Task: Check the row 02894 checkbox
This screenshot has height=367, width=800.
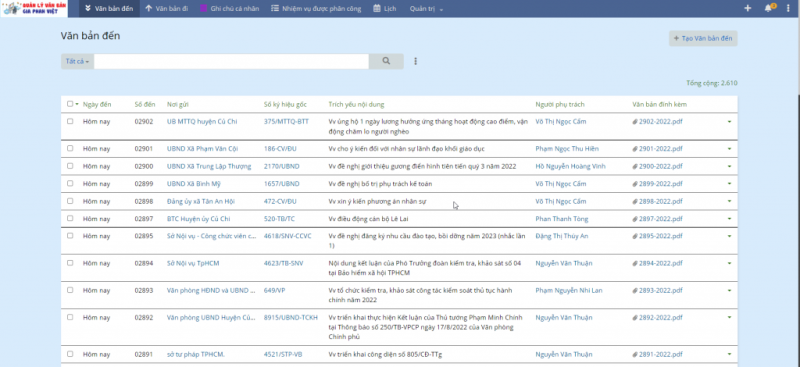Action: [x=70, y=263]
